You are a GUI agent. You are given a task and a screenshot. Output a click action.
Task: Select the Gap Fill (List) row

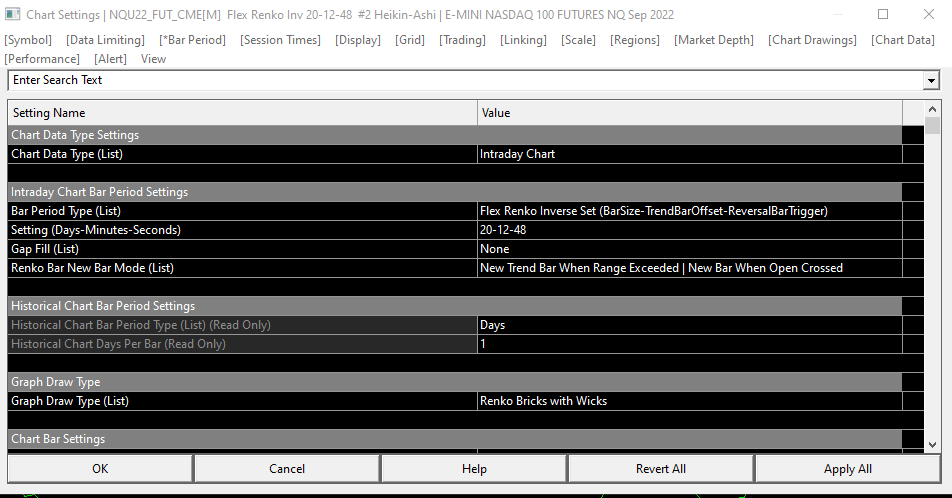click(x=243, y=249)
